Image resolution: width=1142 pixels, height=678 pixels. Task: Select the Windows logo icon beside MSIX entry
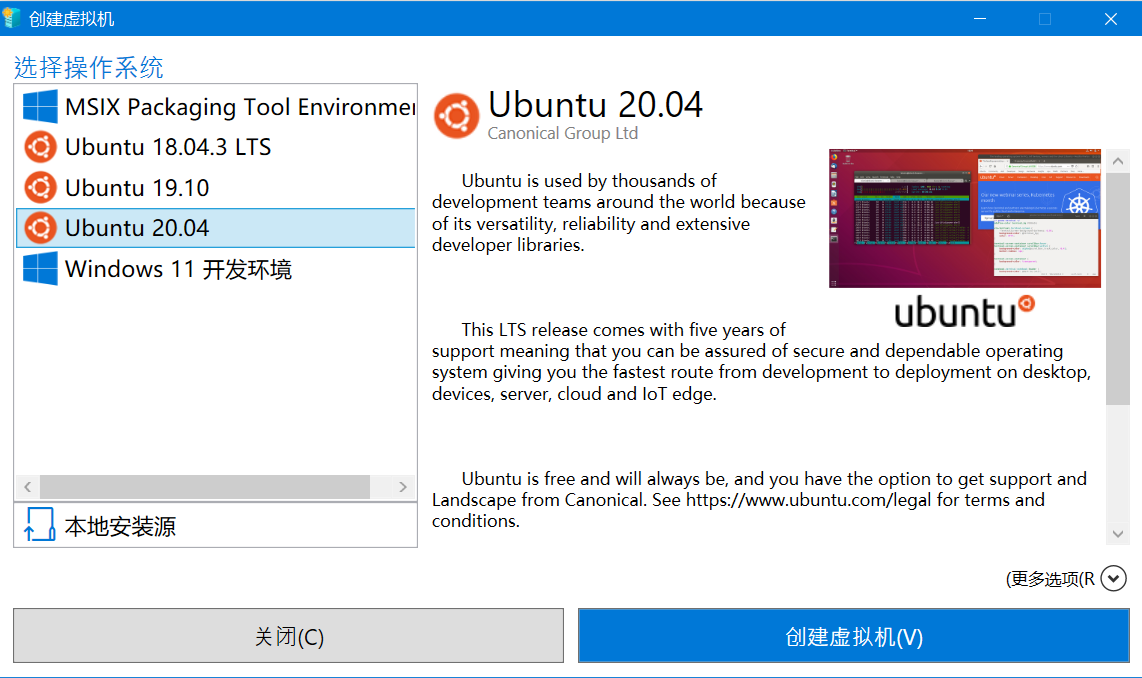(38, 107)
